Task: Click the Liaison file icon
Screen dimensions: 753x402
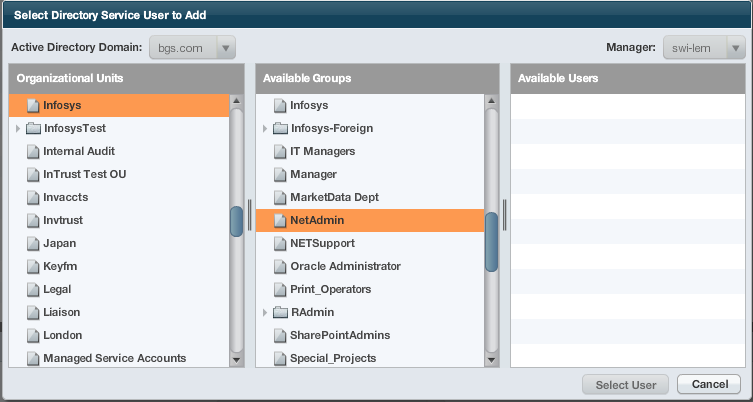Action: point(33,313)
